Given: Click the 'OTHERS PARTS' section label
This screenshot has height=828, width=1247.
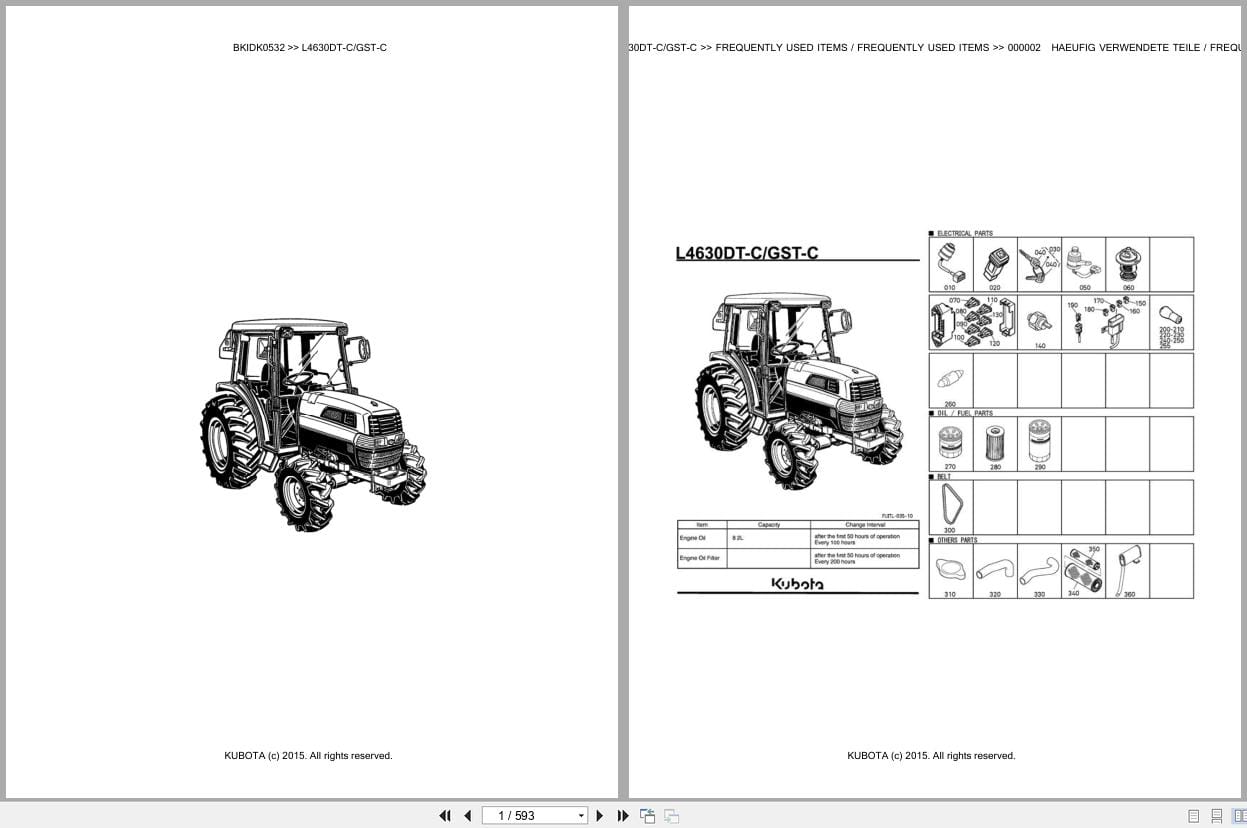Looking at the screenshot, I should 957,540.
